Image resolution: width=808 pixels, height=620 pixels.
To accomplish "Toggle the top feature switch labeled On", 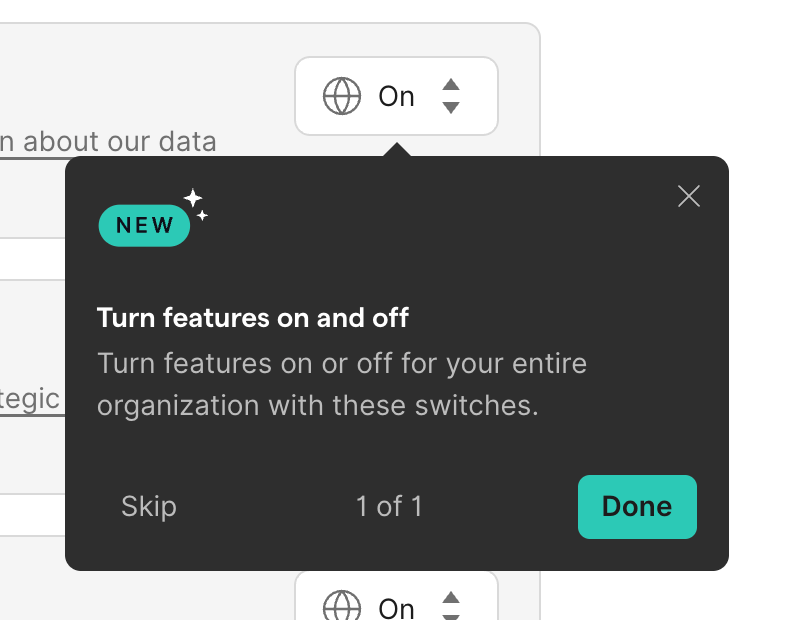I will pyautogui.click(x=396, y=96).
